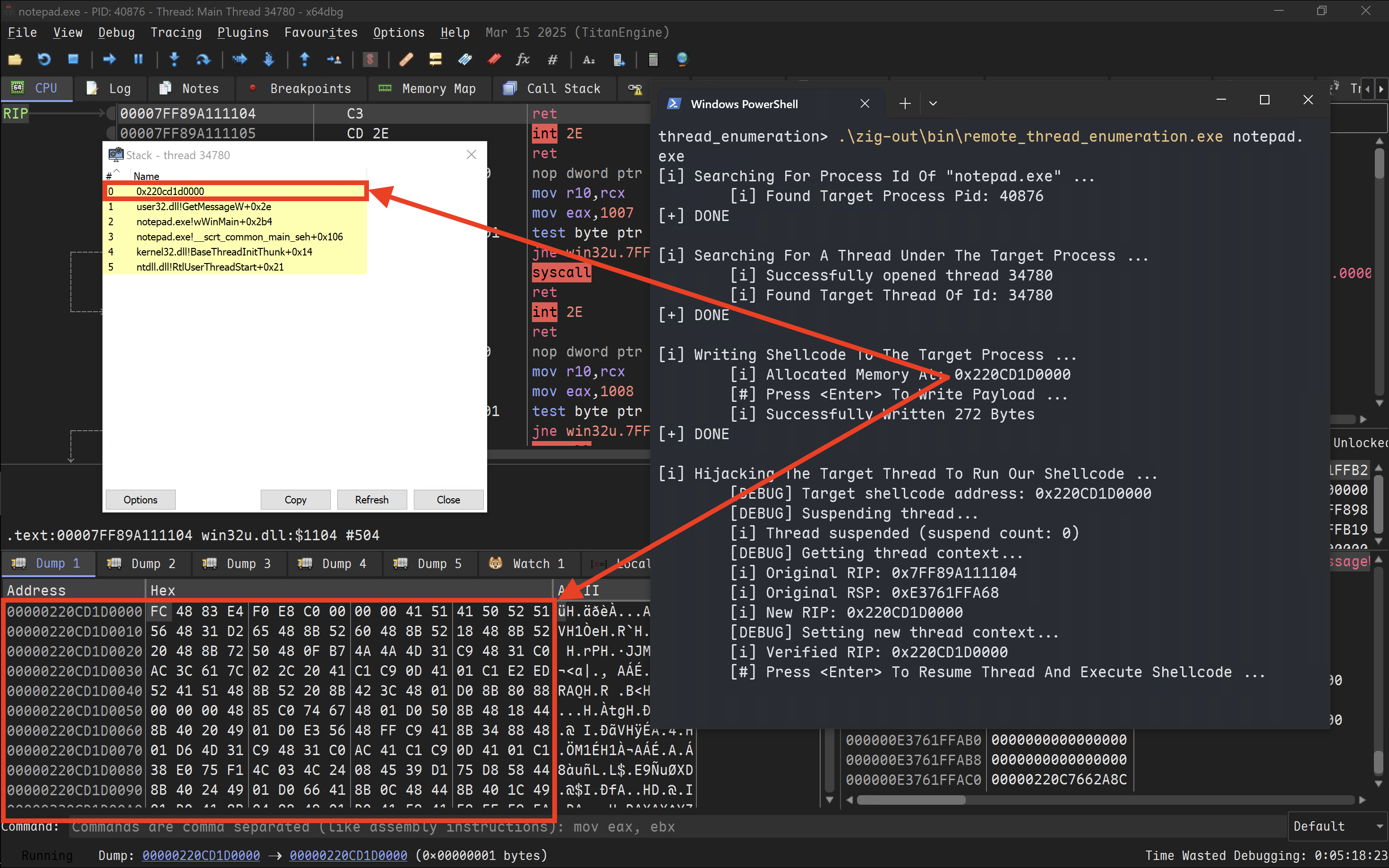Image resolution: width=1389 pixels, height=868 pixels.
Task: Click the Copy button in Stack dialog
Action: (295, 500)
